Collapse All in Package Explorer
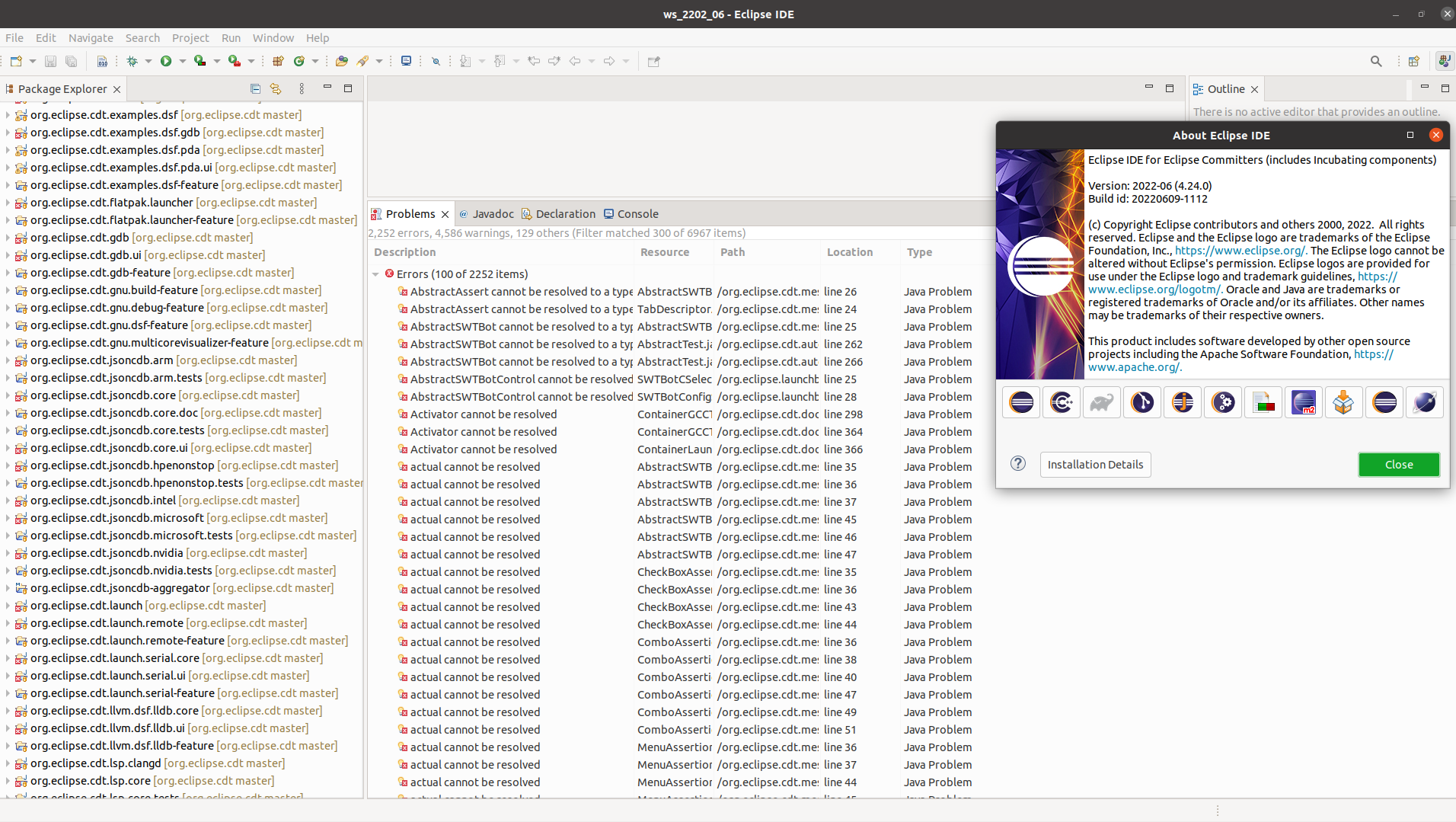Image resolution: width=1456 pixels, height=822 pixels. pos(255,89)
